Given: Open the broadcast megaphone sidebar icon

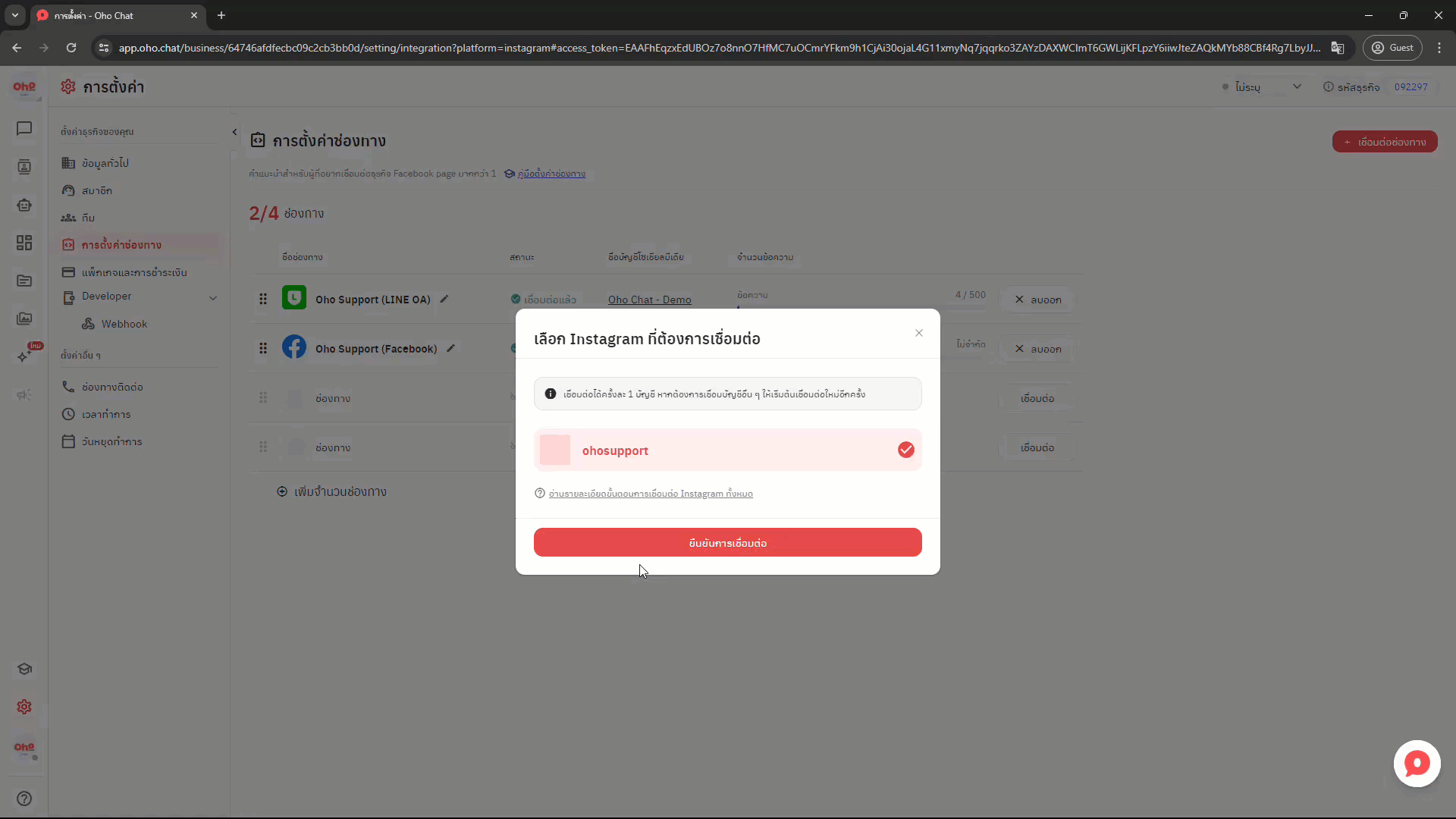Looking at the screenshot, I should tap(24, 394).
